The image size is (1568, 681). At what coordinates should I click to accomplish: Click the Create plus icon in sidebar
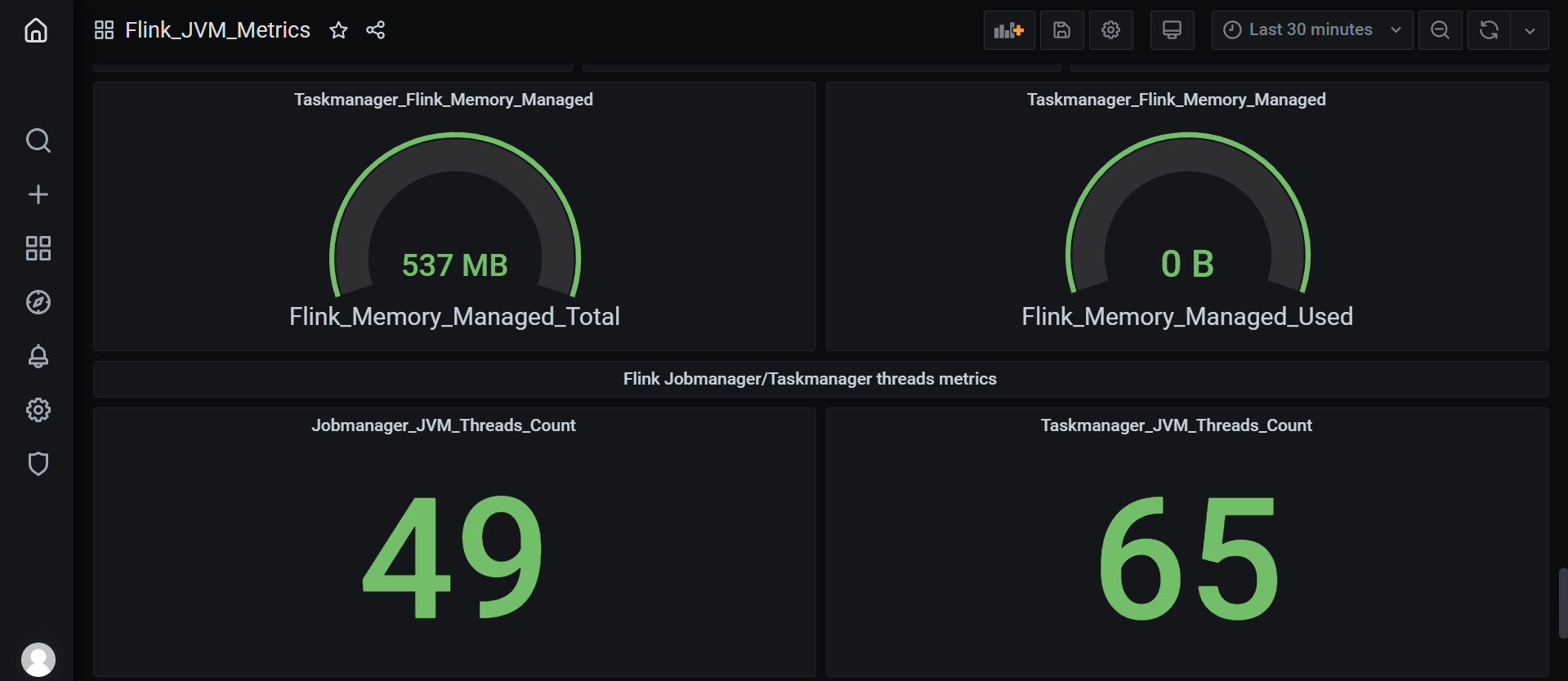38,194
